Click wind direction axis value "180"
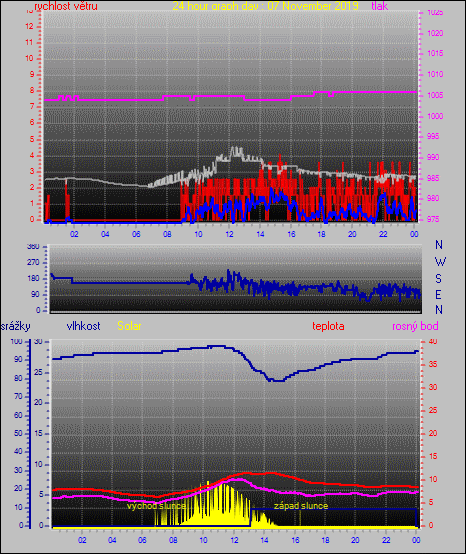 click(x=33, y=278)
